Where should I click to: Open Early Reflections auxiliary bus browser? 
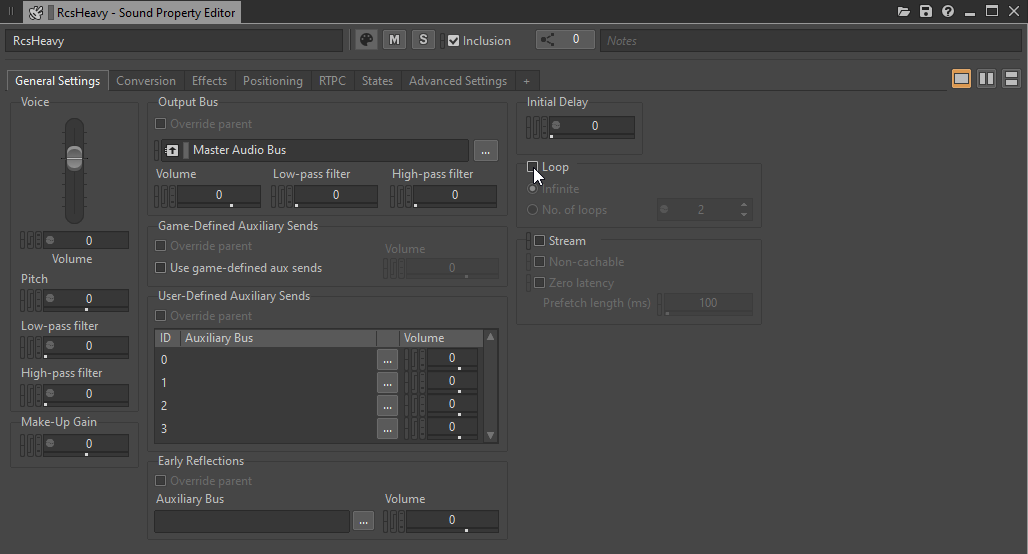click(363, 521)
